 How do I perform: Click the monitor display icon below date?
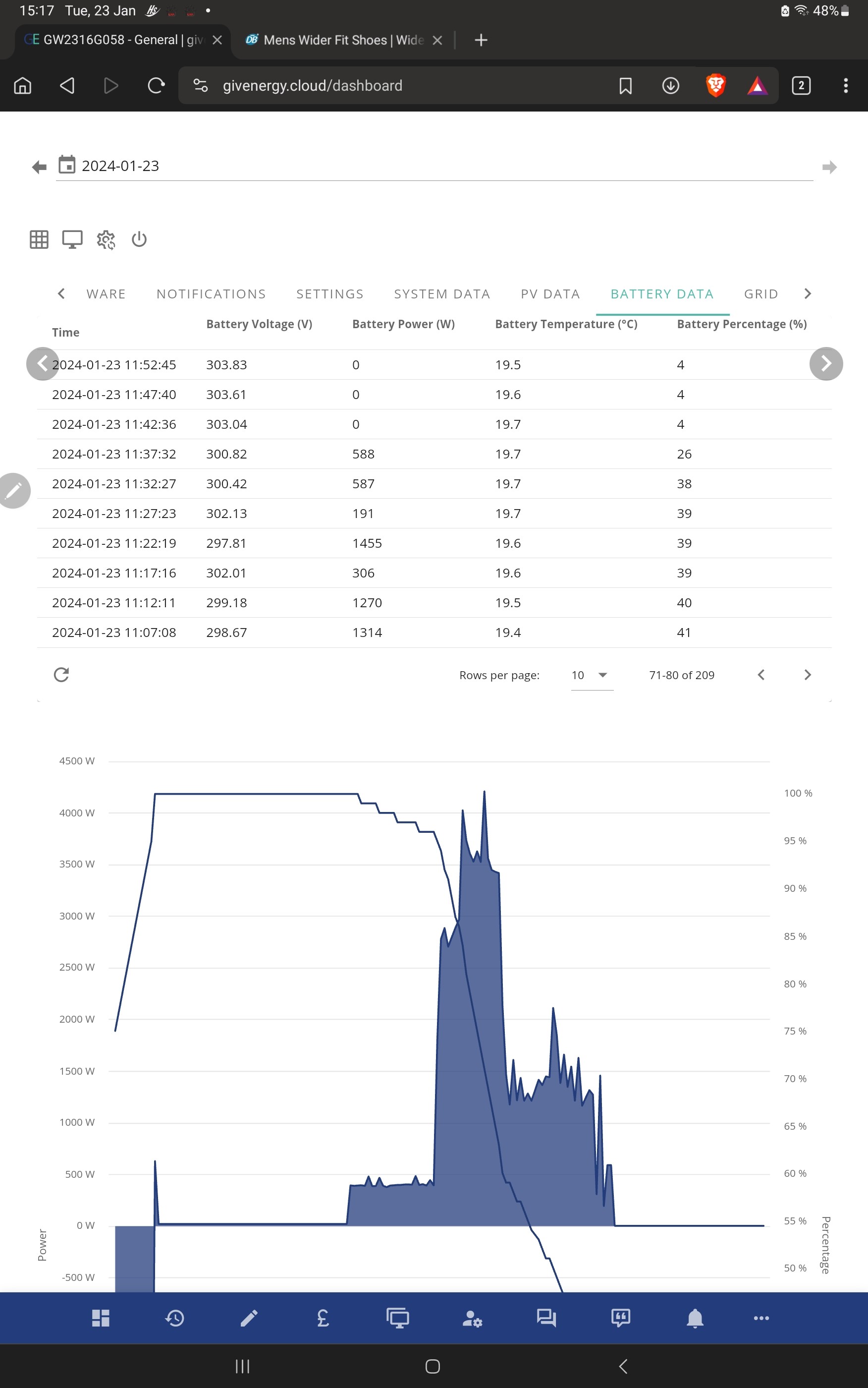click(72, 239)
